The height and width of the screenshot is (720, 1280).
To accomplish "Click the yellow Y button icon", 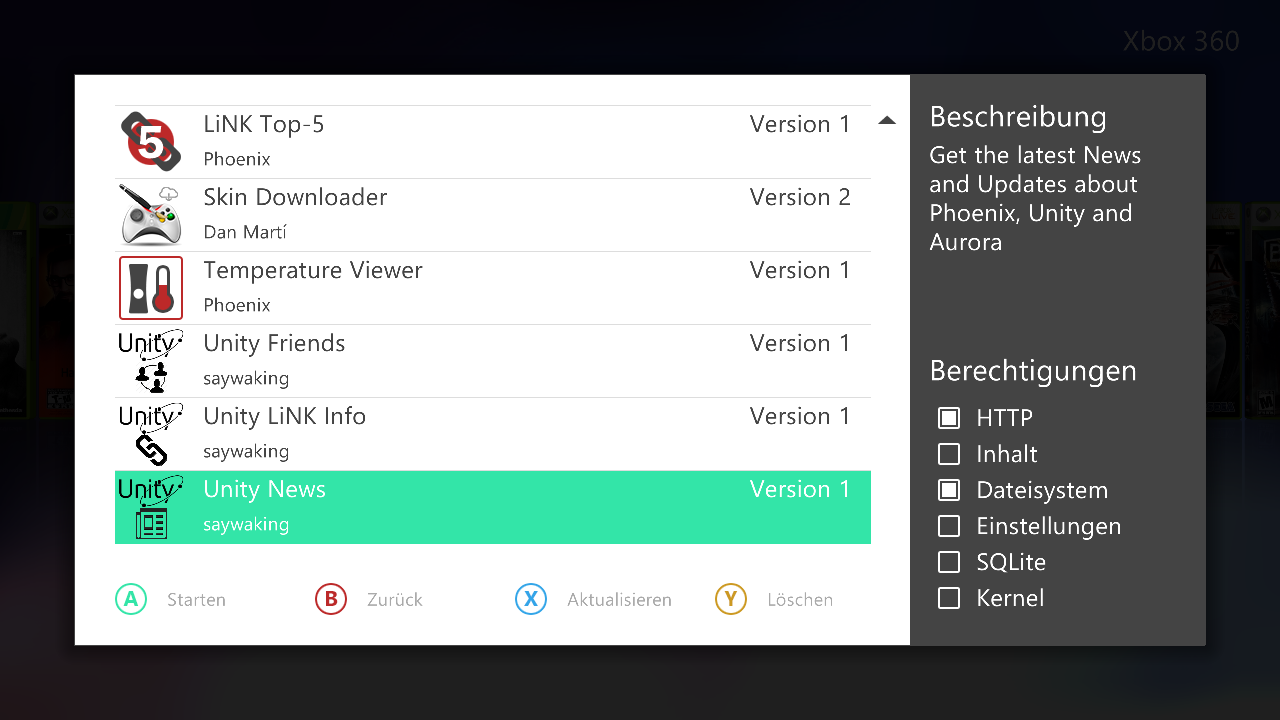I will click(731, 599).
